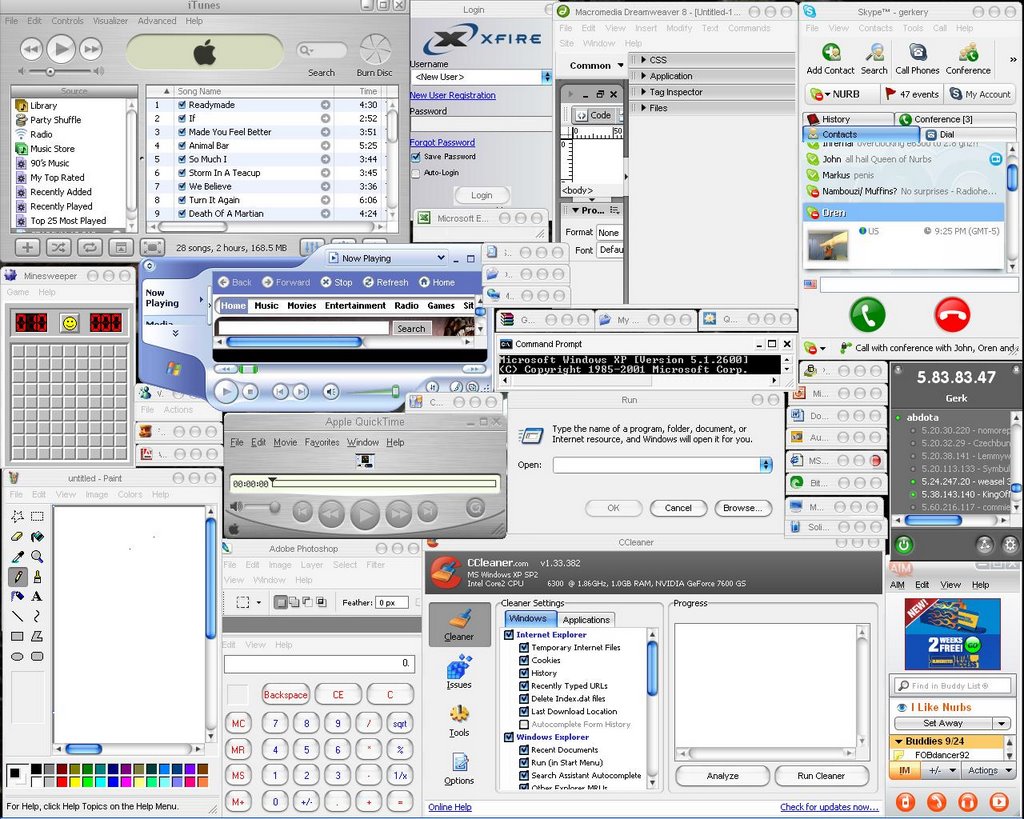Screen dimensions: 1024x819
Task: Uncheck CCleaner Temporary Internet Files checkbox
Action: point(524,647)
